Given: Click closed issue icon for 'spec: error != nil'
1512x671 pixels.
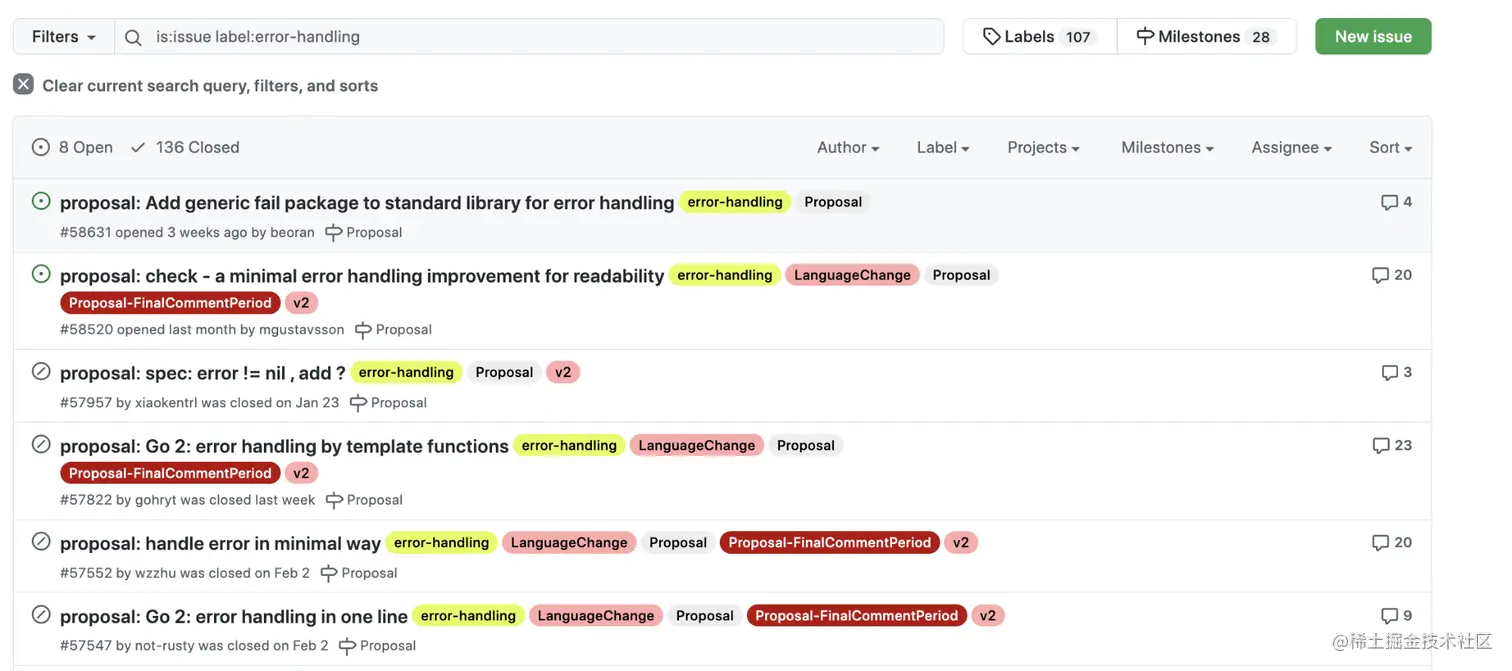Looking at the screenshot, I should 41,371.
